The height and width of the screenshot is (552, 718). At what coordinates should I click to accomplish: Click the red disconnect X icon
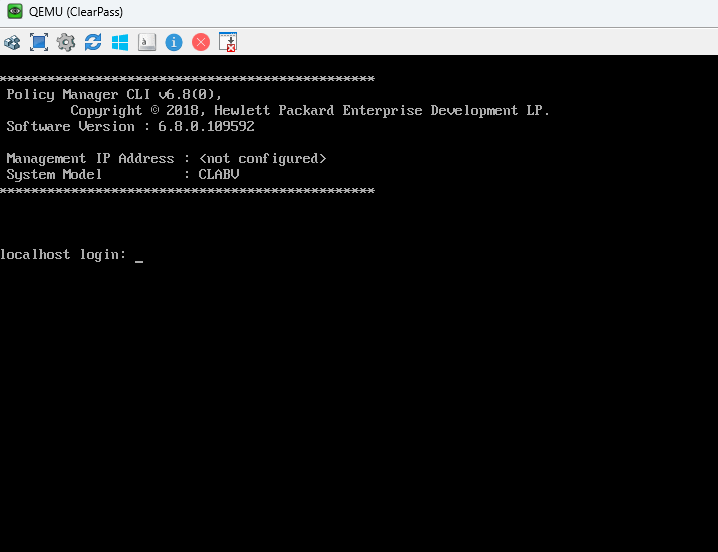[201, 43]
